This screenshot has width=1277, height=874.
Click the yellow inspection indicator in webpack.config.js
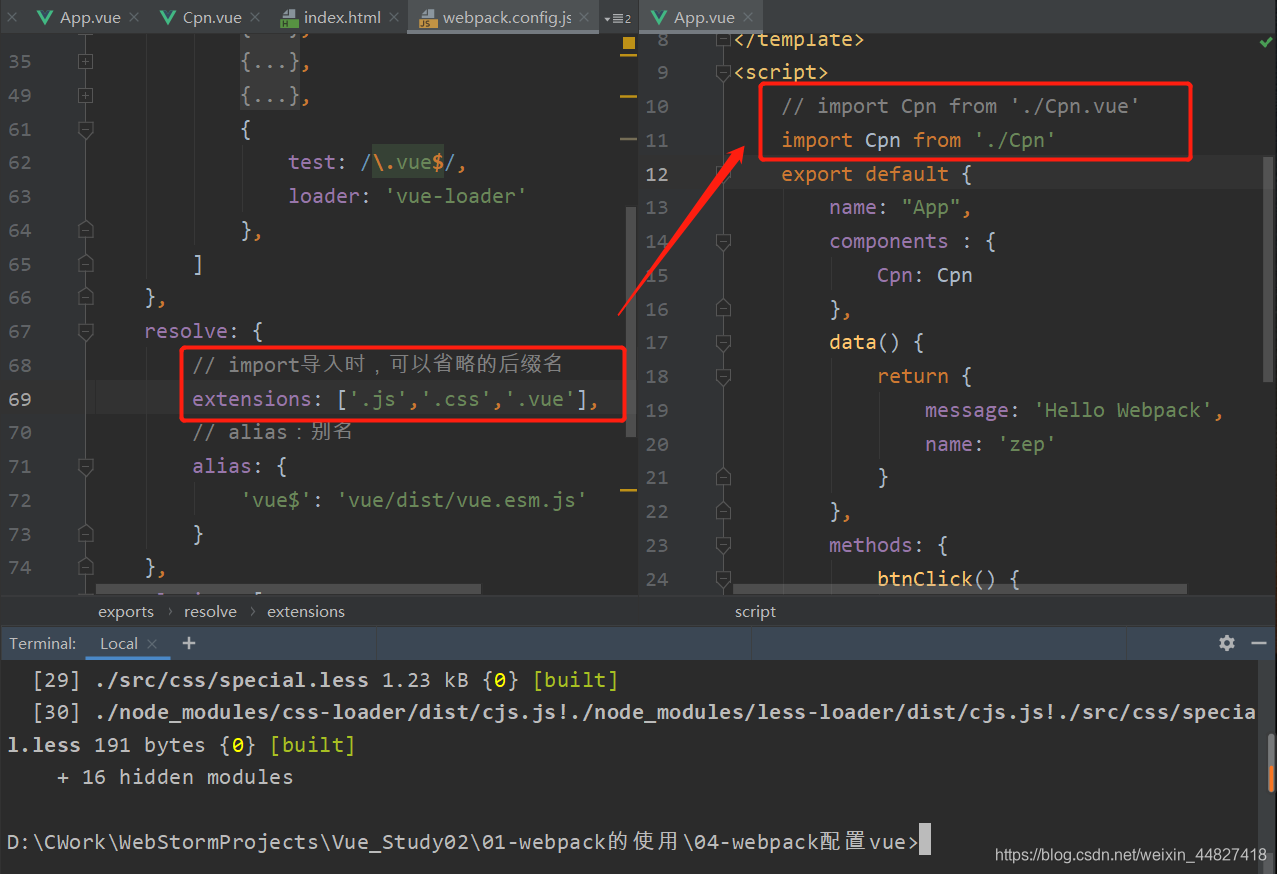[629, 43]
